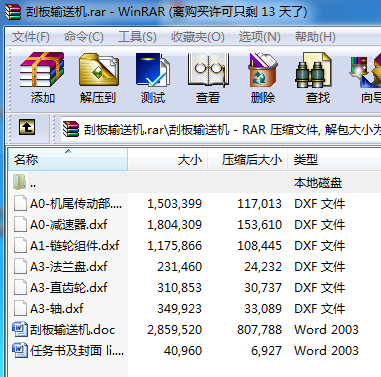Click DXF 文件 type of A3-轴.dxf
381x377 pixels.
tap(319, 308)
